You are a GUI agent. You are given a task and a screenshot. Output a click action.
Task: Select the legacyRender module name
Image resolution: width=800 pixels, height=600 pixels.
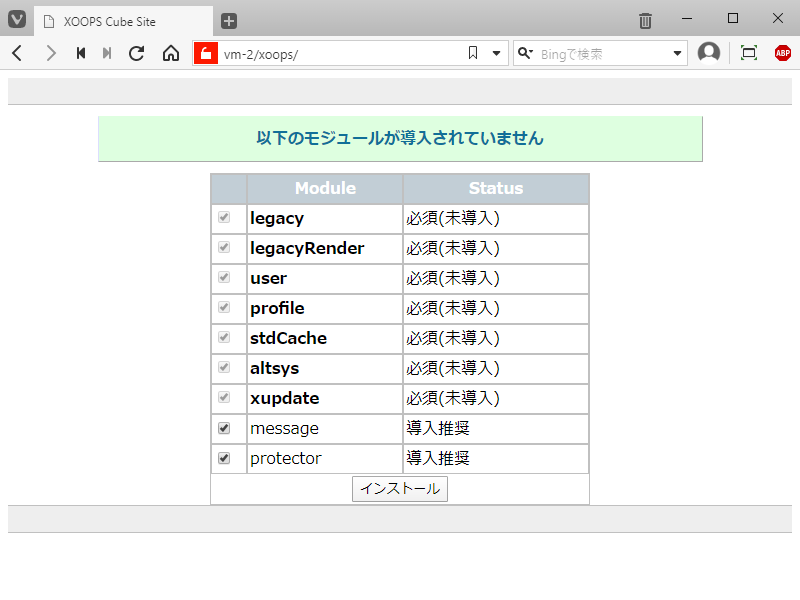[307, 248]
